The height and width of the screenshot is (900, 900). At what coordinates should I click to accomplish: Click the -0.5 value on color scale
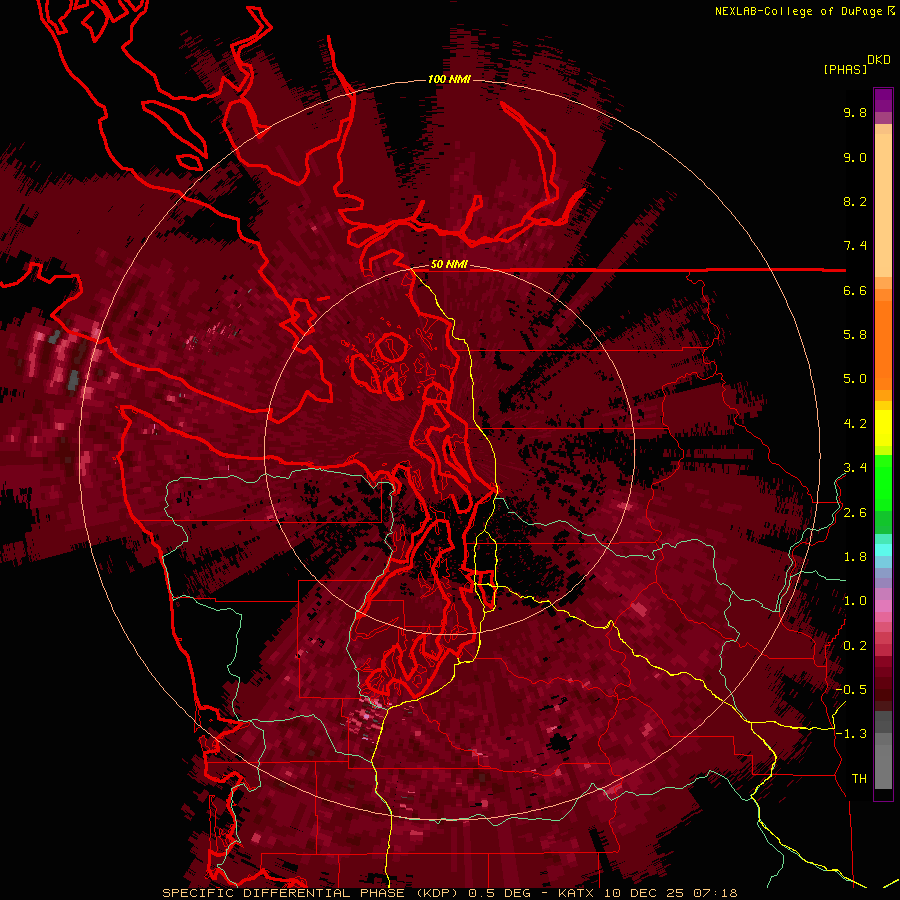coord(851,690)
